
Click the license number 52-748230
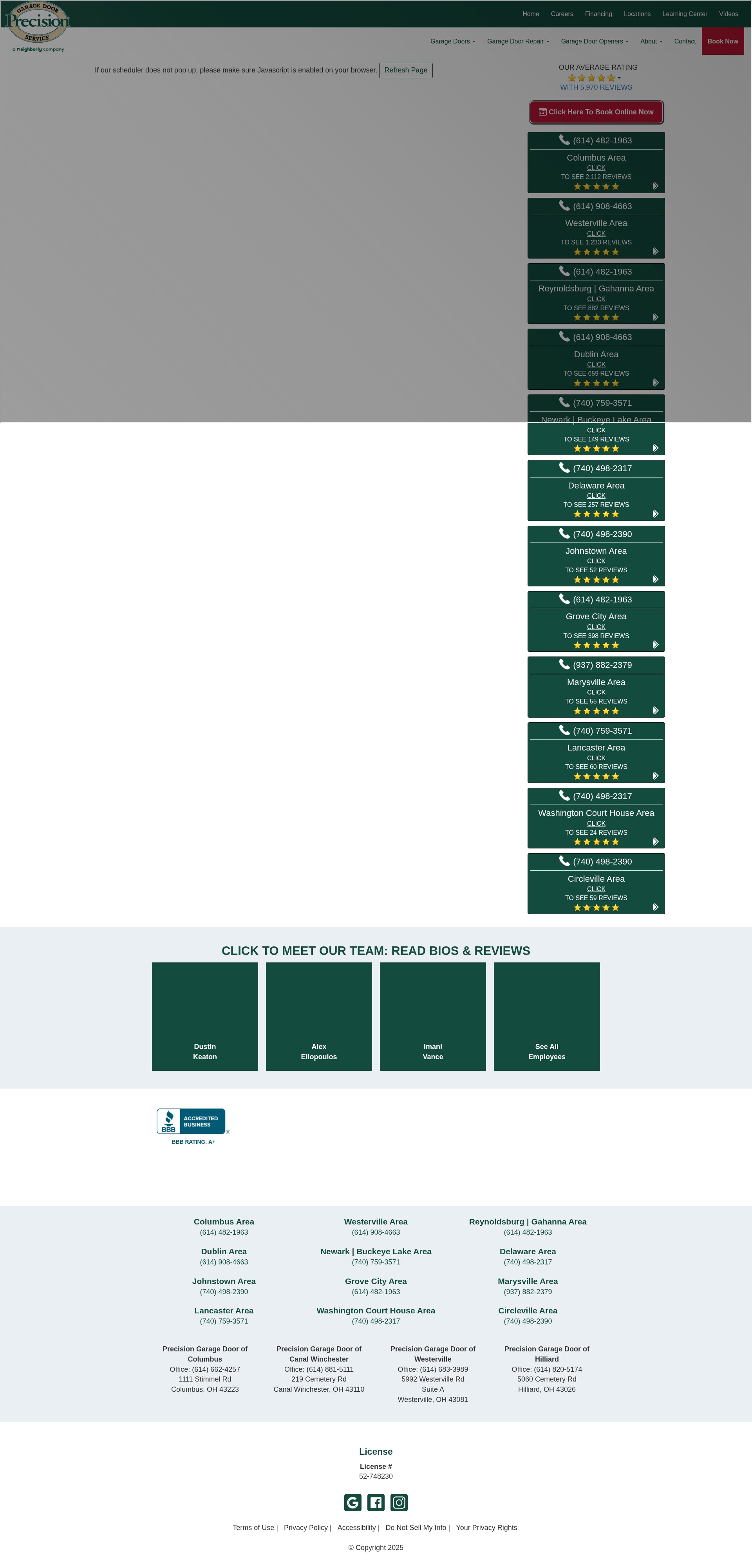coord(376,1476)
